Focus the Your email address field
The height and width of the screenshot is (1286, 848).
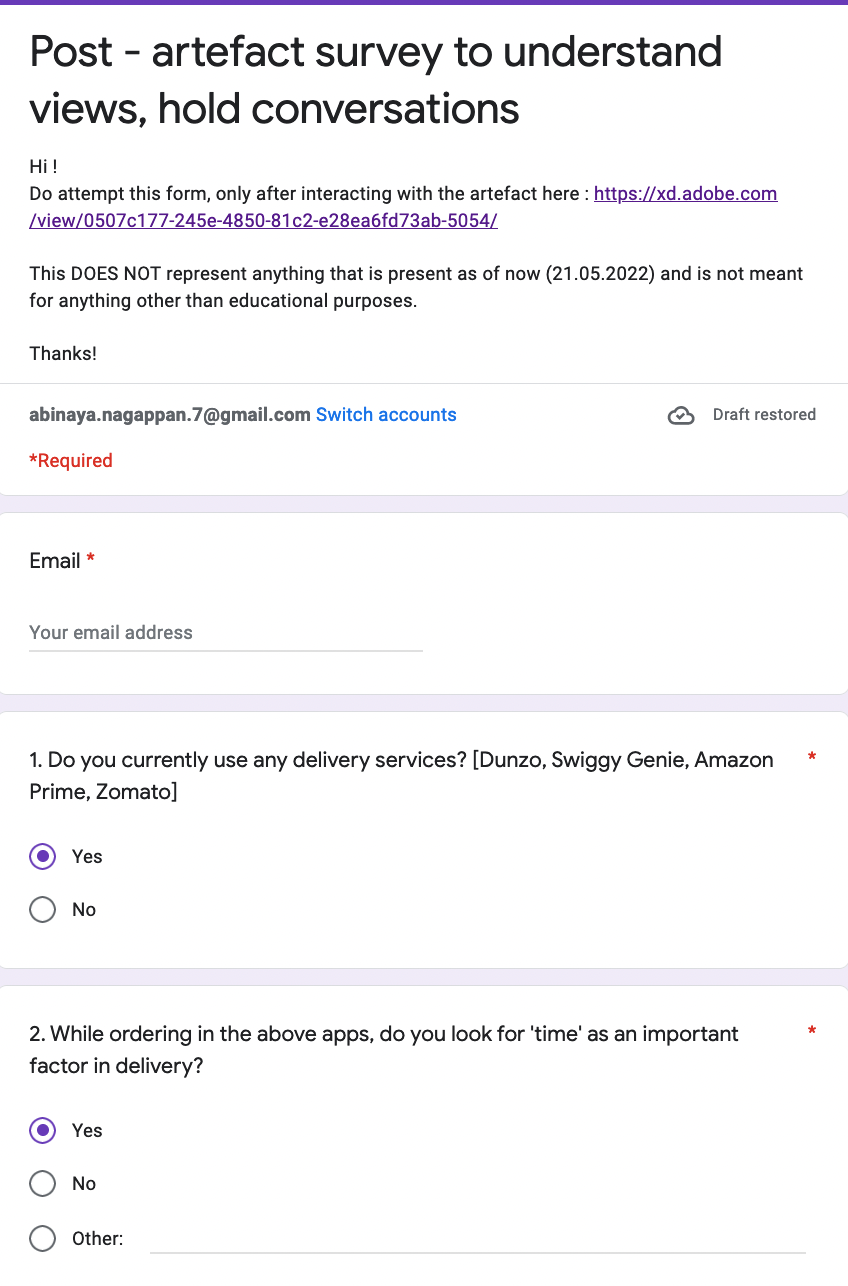(x=225, y=633)
